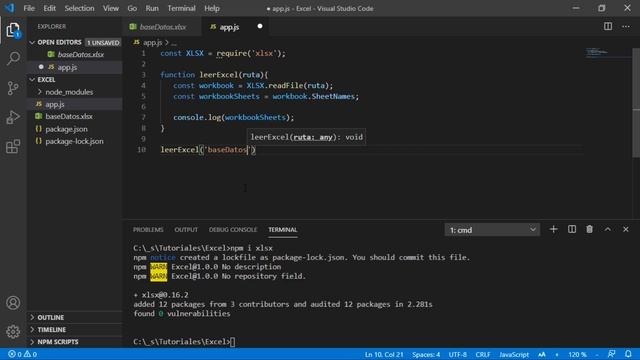Click the VS Code logo icon
Image resolution: width=640 pixels, height=360 pixels.
[9, 8]
